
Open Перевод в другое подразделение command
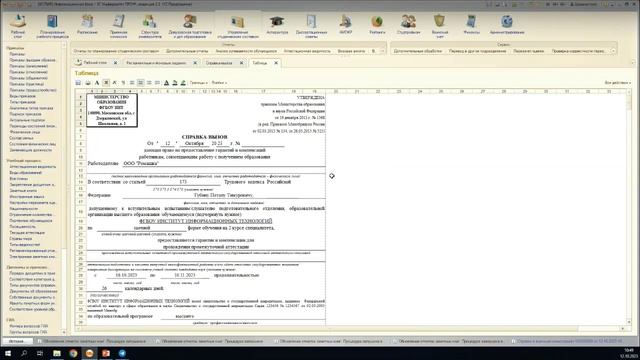pyautogui.click(x=477, y=51)
